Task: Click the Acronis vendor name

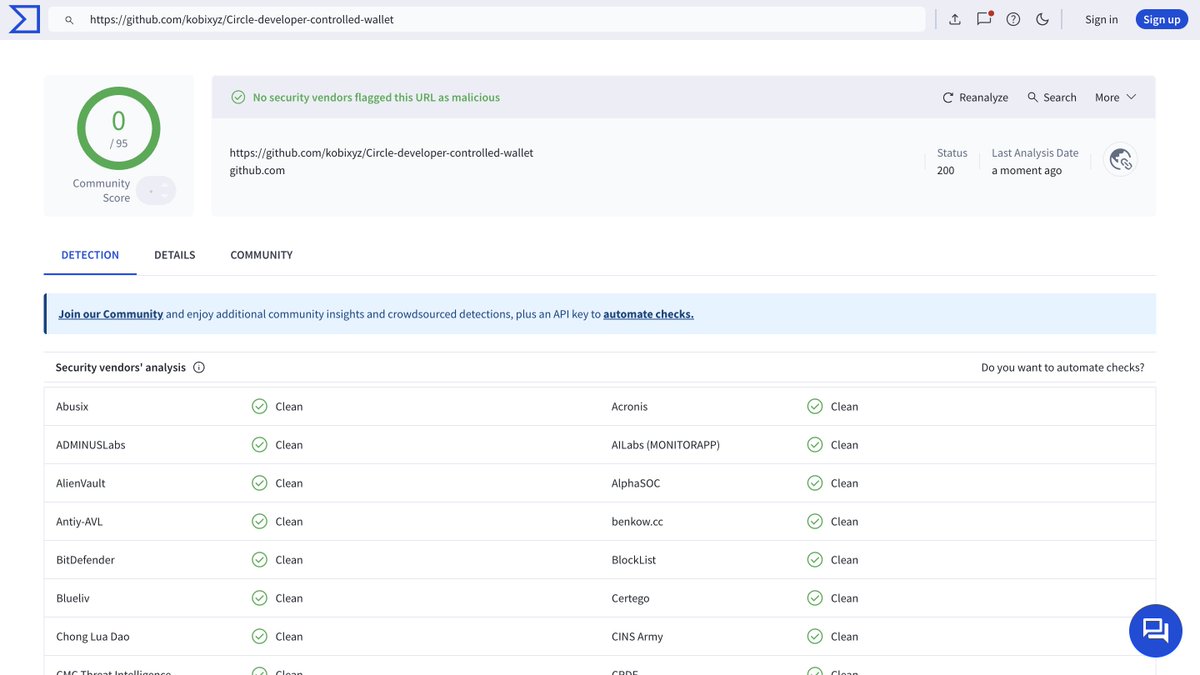Action: click(629, 406)
